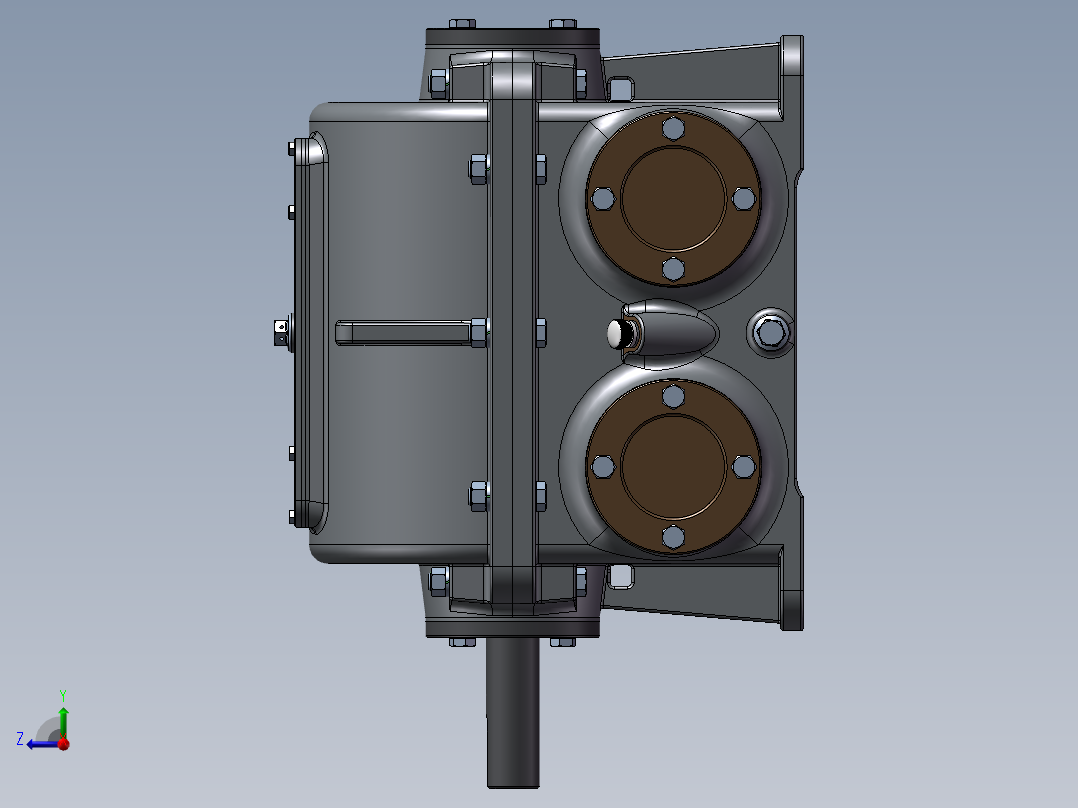
Task: Click the blue Z axis arrow on triad
Action: click(x=41, y=744)
